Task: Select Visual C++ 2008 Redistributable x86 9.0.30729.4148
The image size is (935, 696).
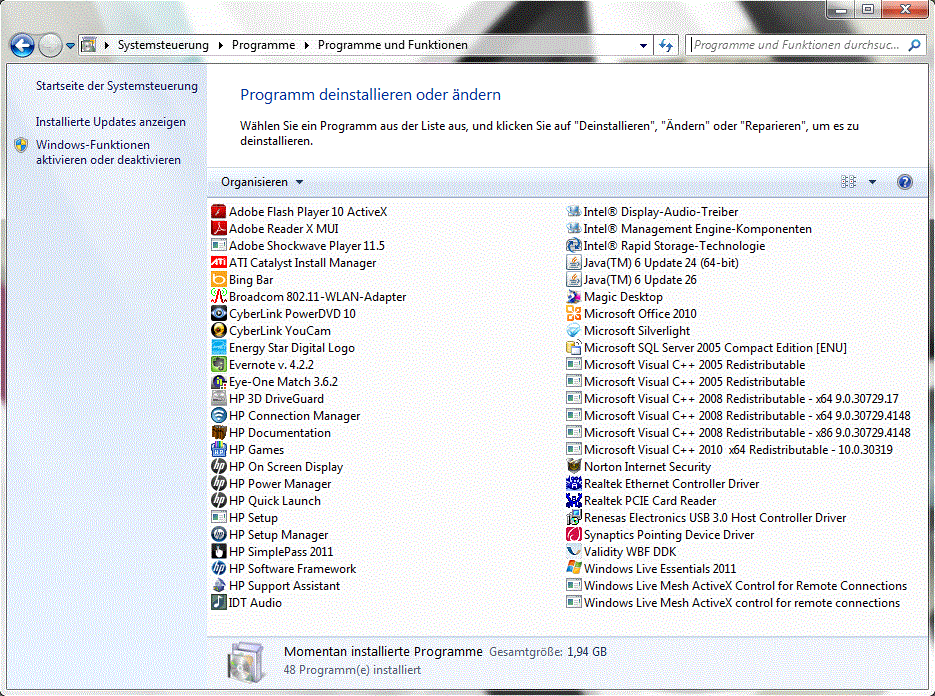Action: coord(739,432)
